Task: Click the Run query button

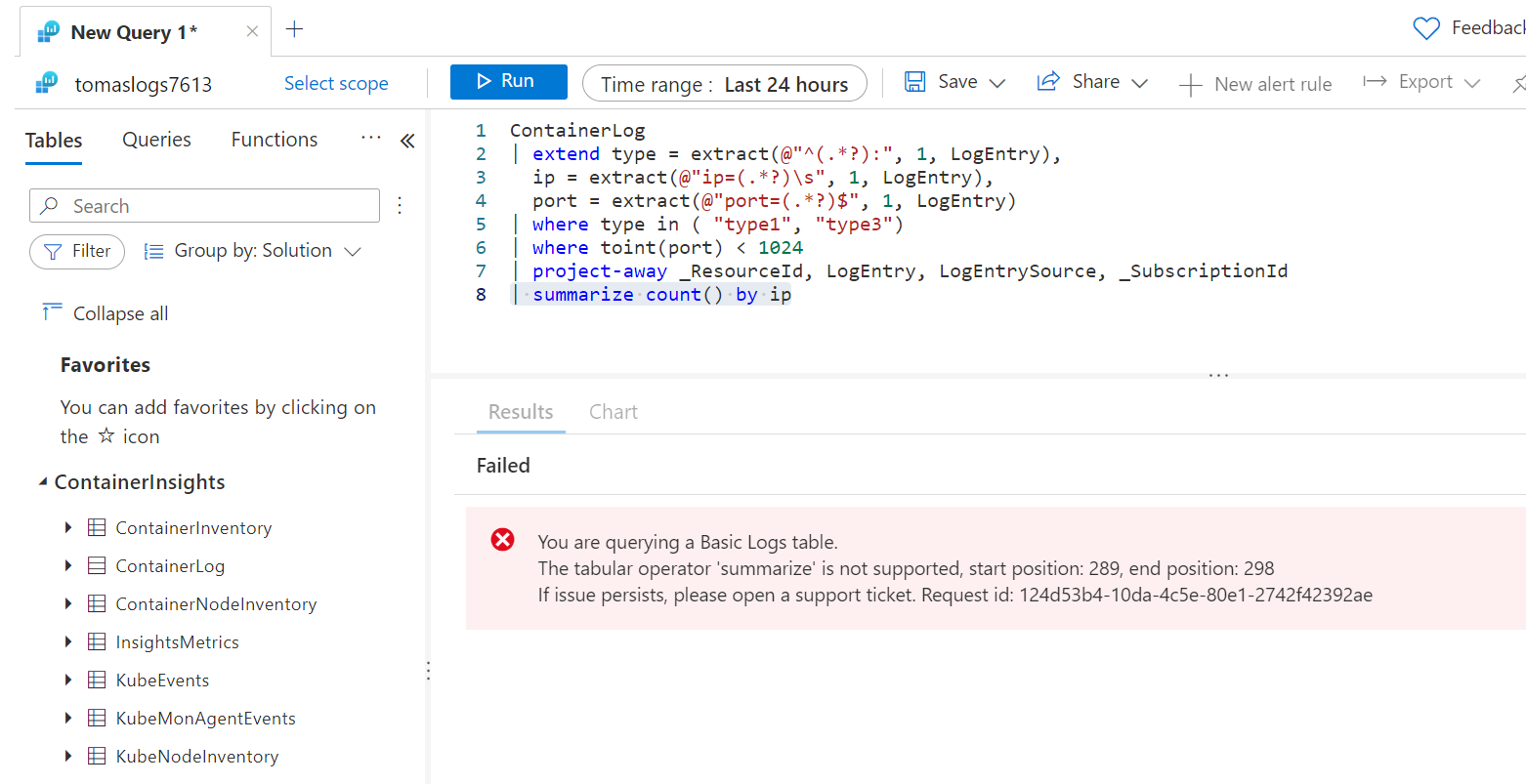Action: [508, 82]
